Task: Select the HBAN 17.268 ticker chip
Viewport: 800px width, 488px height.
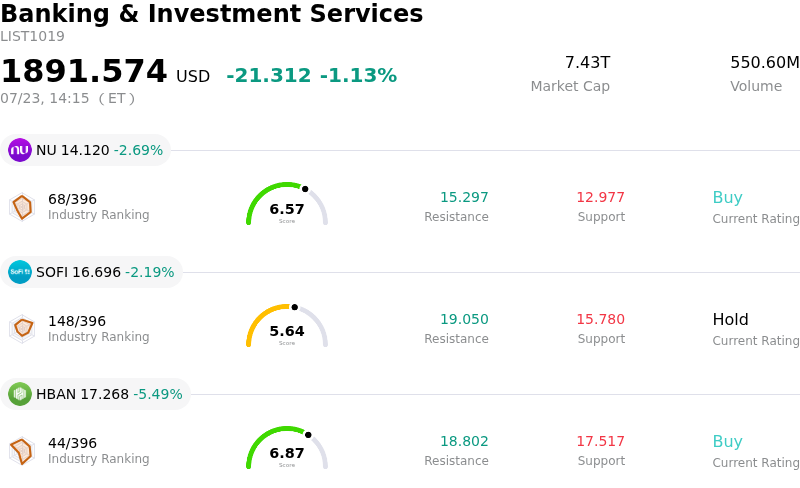Action: 95,394
